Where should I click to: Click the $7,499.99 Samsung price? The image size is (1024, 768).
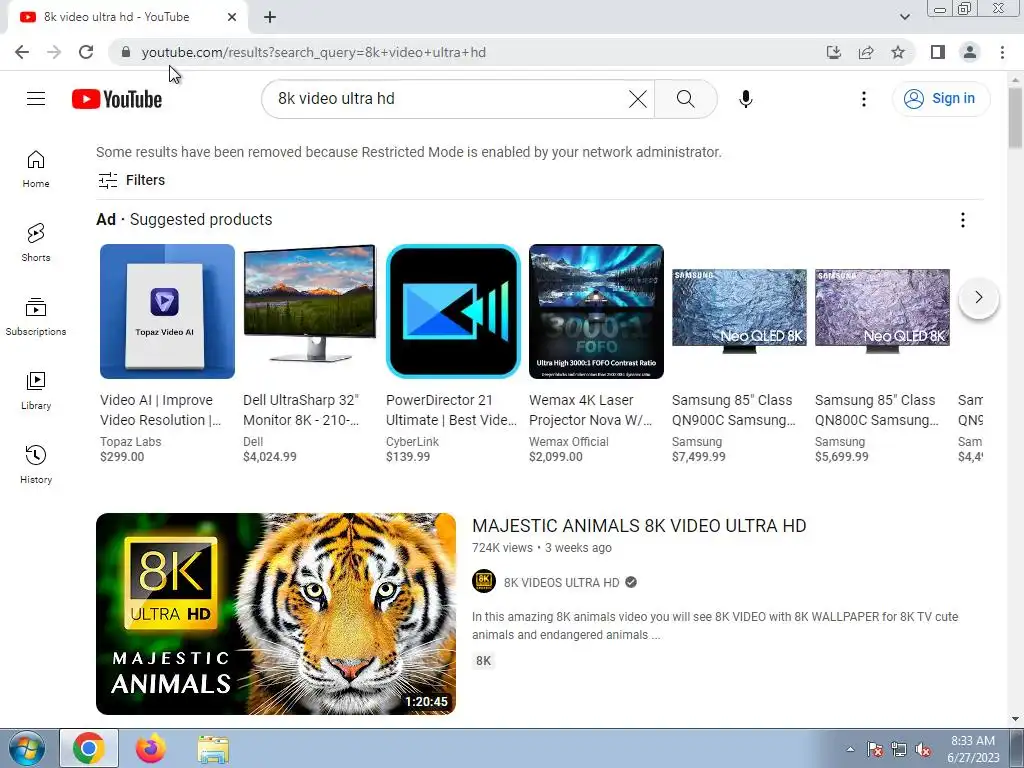pos(699,456)
